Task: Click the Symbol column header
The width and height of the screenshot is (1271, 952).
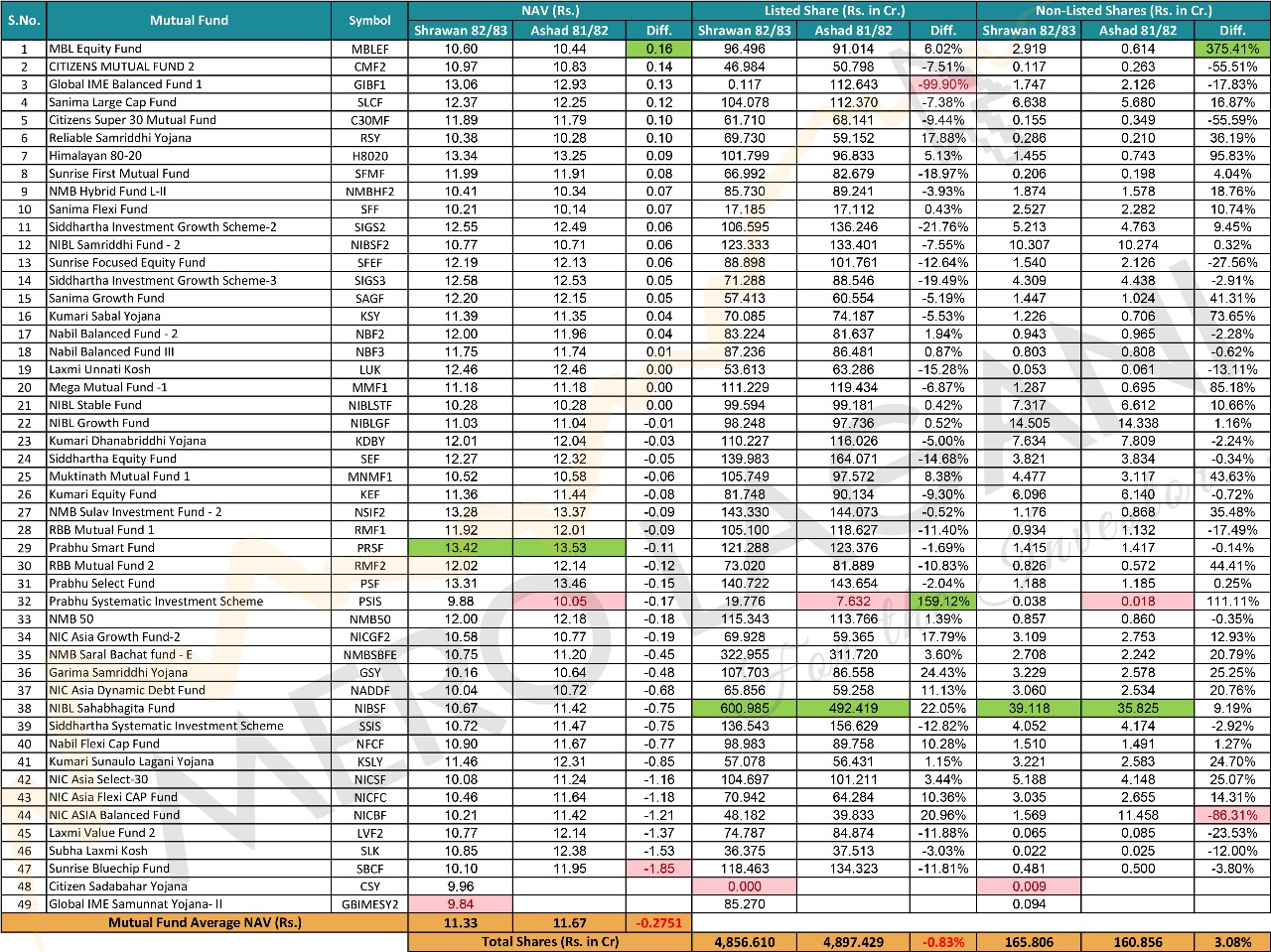Action: tap(369, 20)
